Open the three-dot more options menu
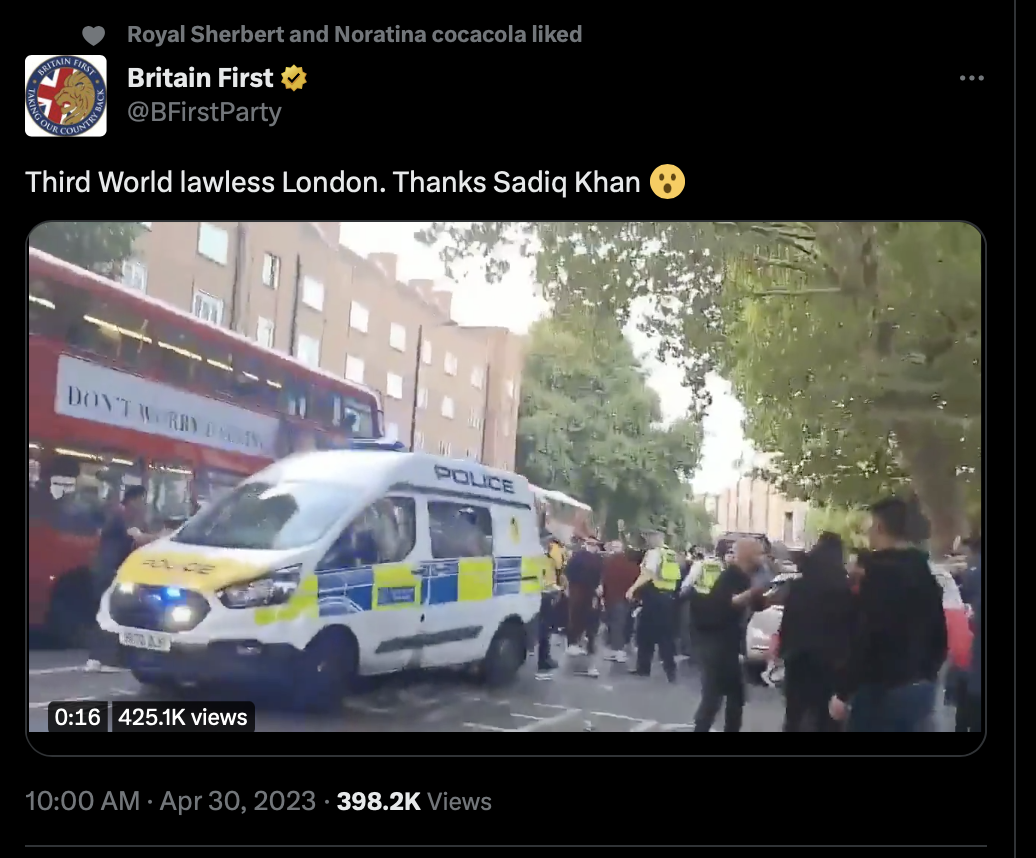The image size is (1036, 858). point(971,78)
